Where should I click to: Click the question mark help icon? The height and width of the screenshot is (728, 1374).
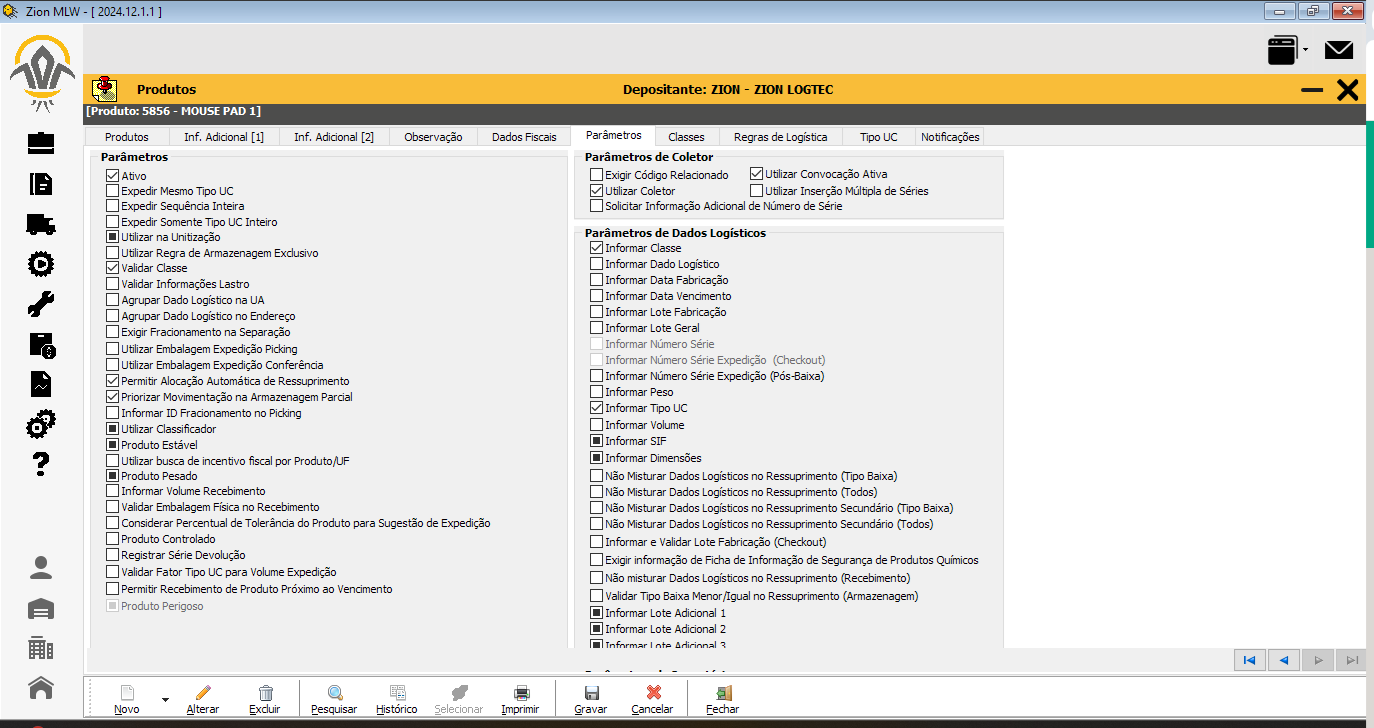(x=41, y=464)
